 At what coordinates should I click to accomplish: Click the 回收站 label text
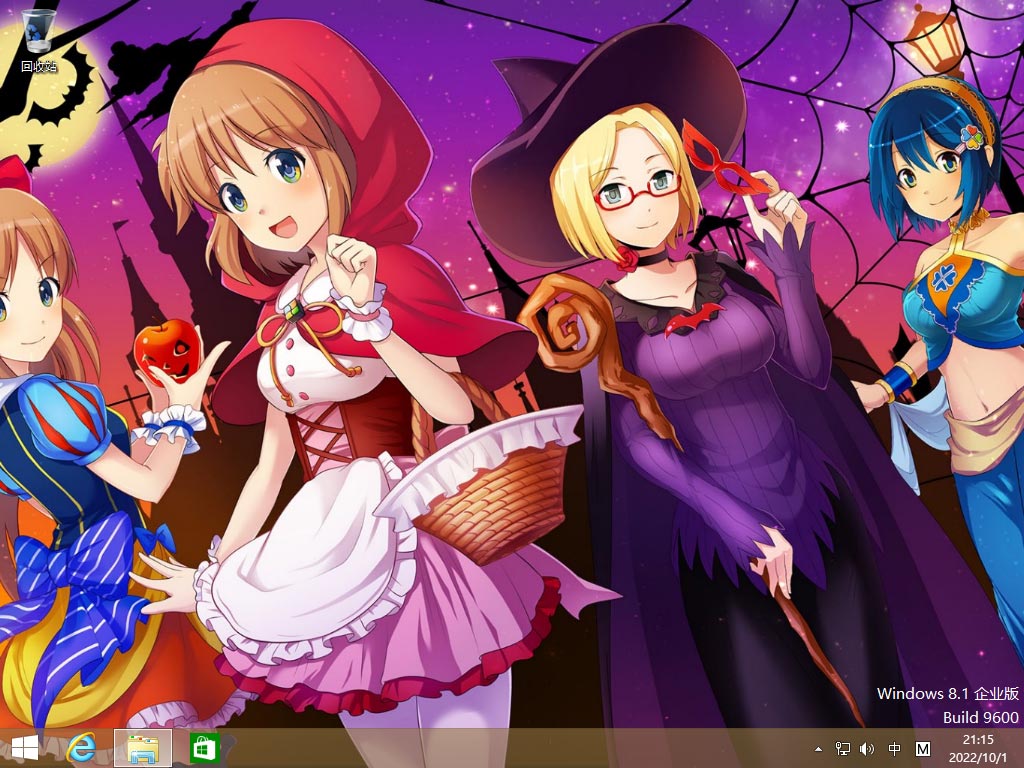pos(40,67)
